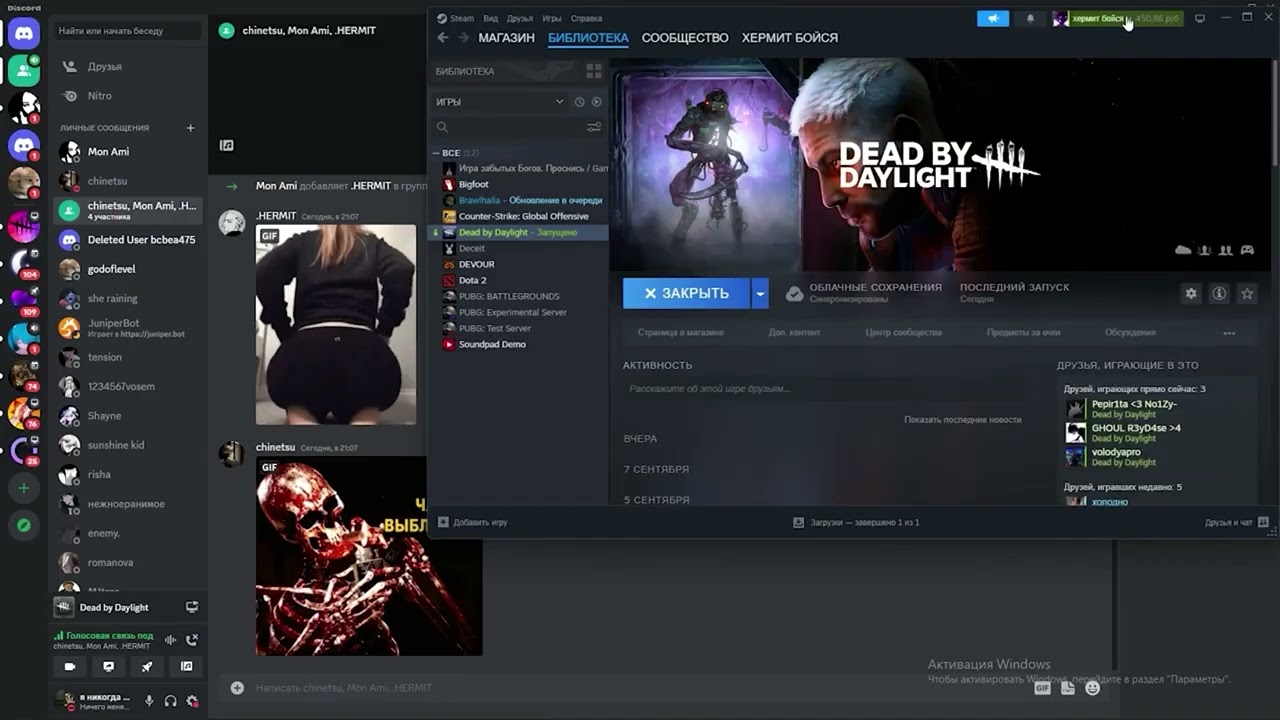This screenshot has width=1280, height=720.
Task: Open the dropdown arrow beside Закрыть
Action: [x=760, y=293]
